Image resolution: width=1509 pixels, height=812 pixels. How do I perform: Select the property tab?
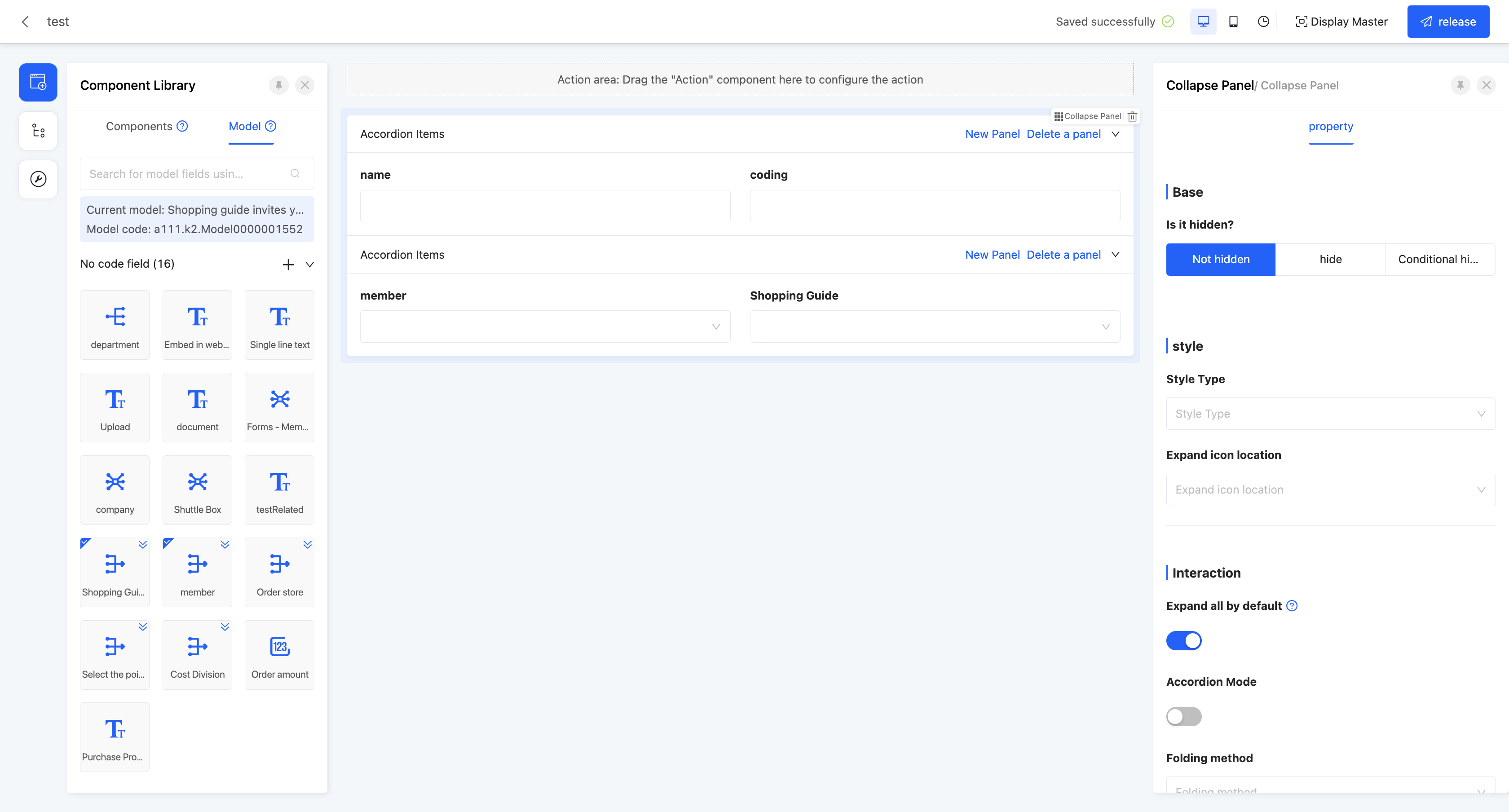(x=1330, y=127)
